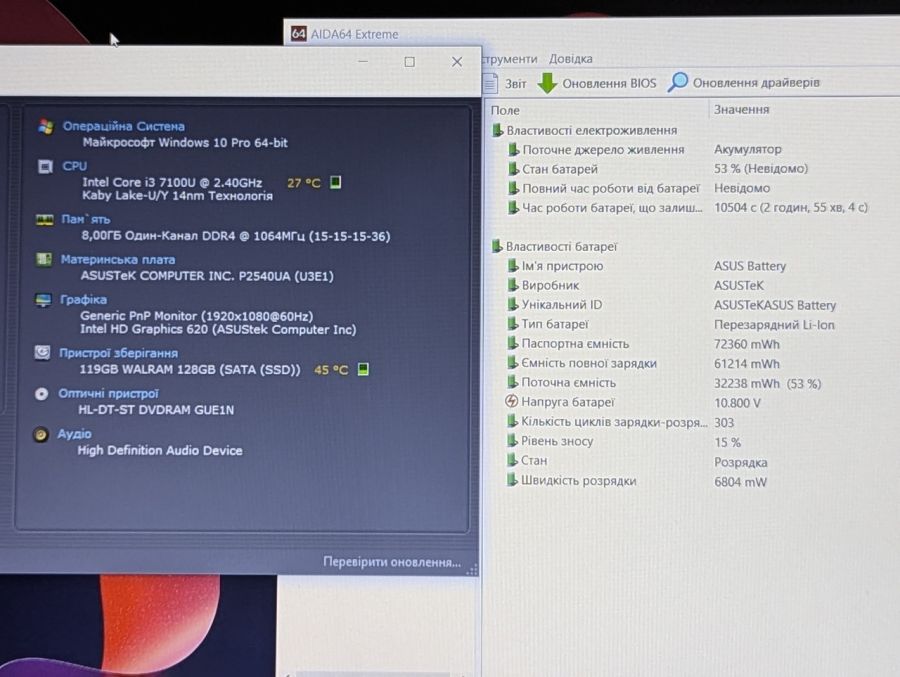Screen dimensions: 900x677
Task: Click the AIDA64 Extreme title bar icon
Action: tap(298, 34)
